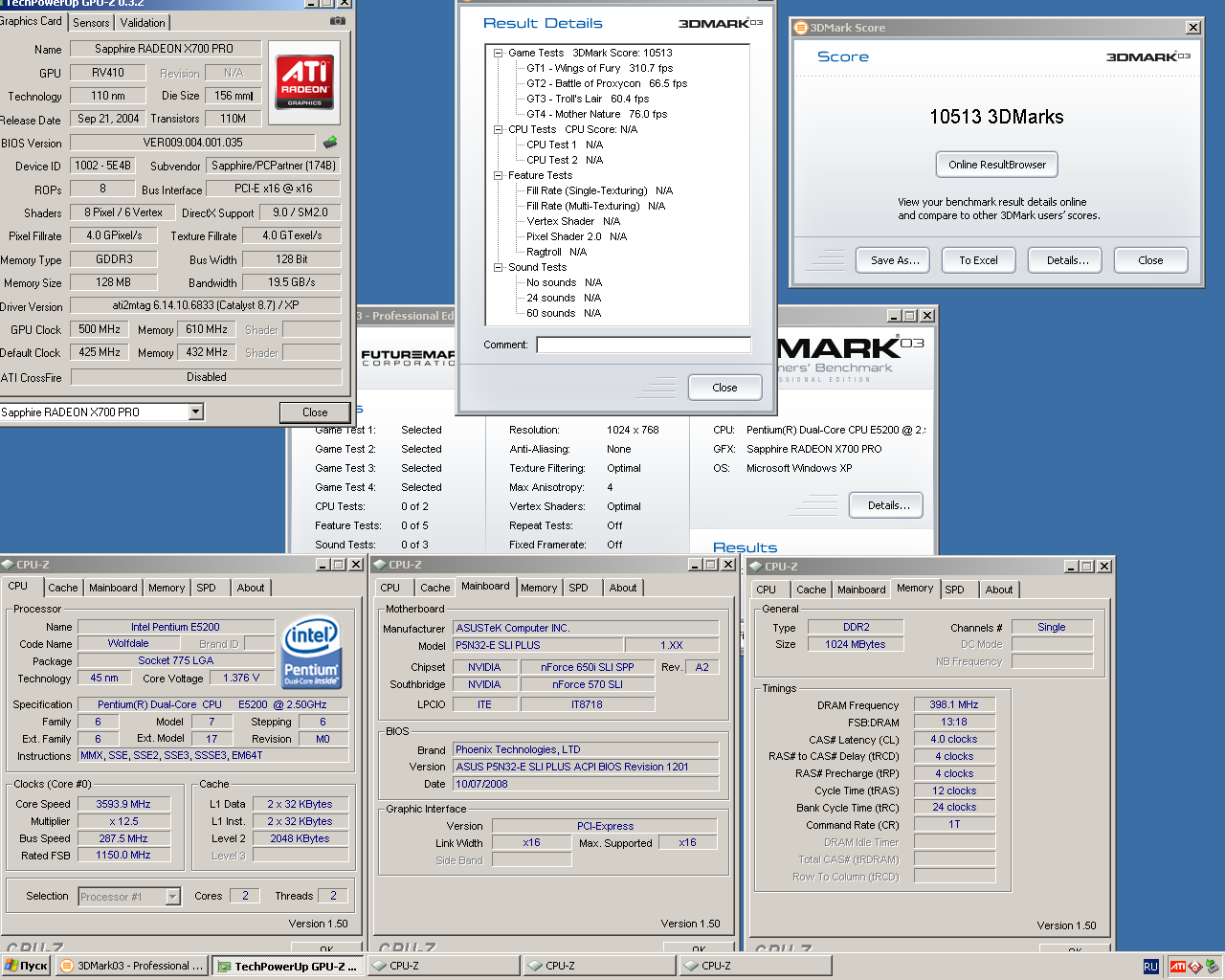1225x980 pixels.
Task: Select GT3 - Troll's Lair result
Action: pos(588,99)
